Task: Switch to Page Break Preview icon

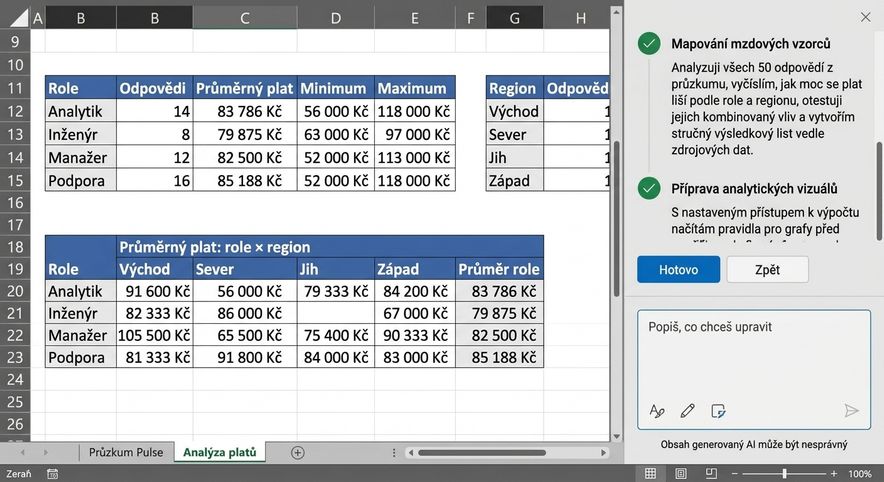Action: [711, 474]
